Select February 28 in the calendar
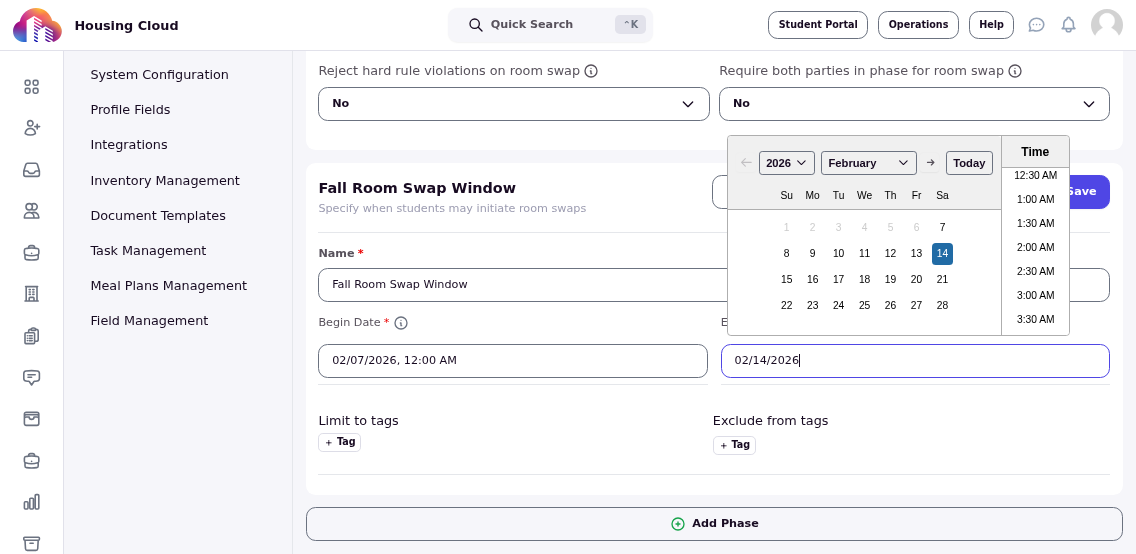Viewport: 1136px width, 554px height. click(942, 306)
